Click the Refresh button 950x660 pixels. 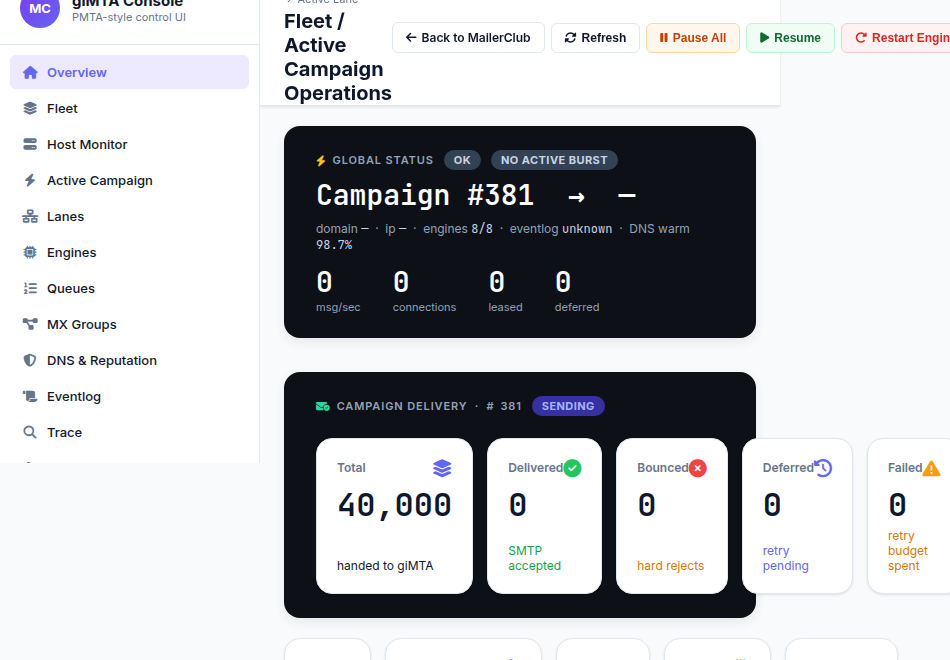click(595, 38)
